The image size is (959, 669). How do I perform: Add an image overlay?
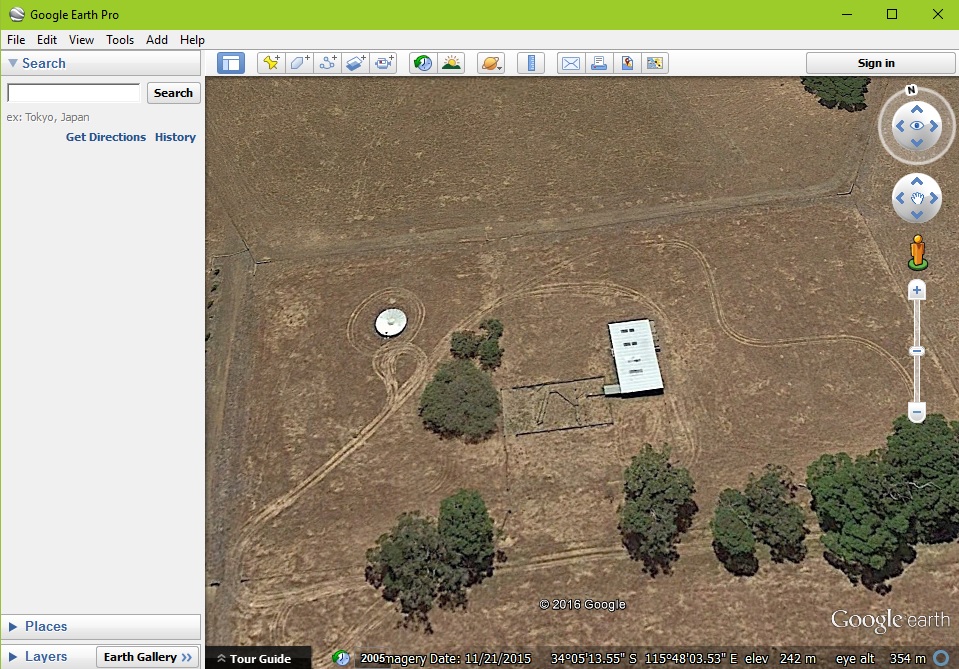point(355,63)
